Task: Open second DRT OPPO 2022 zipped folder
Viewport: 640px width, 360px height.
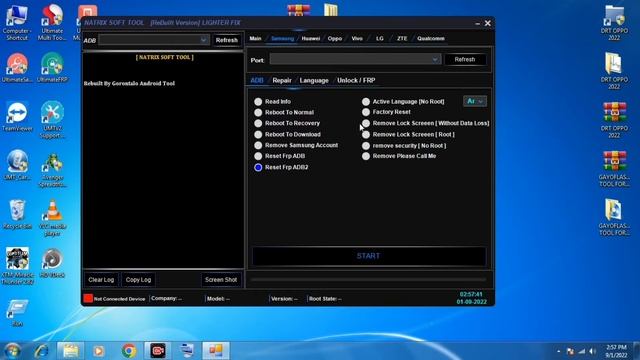Action: [x=614, y=71]
